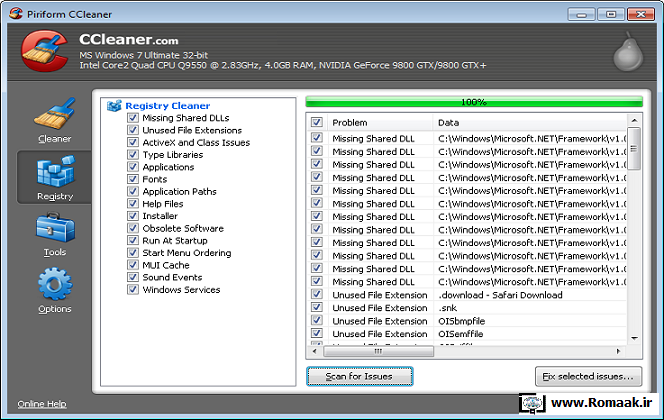This screenshot has width=664, height=420.
Task: Select the 'OISemffile' data cell
Action: pos(461,334)
